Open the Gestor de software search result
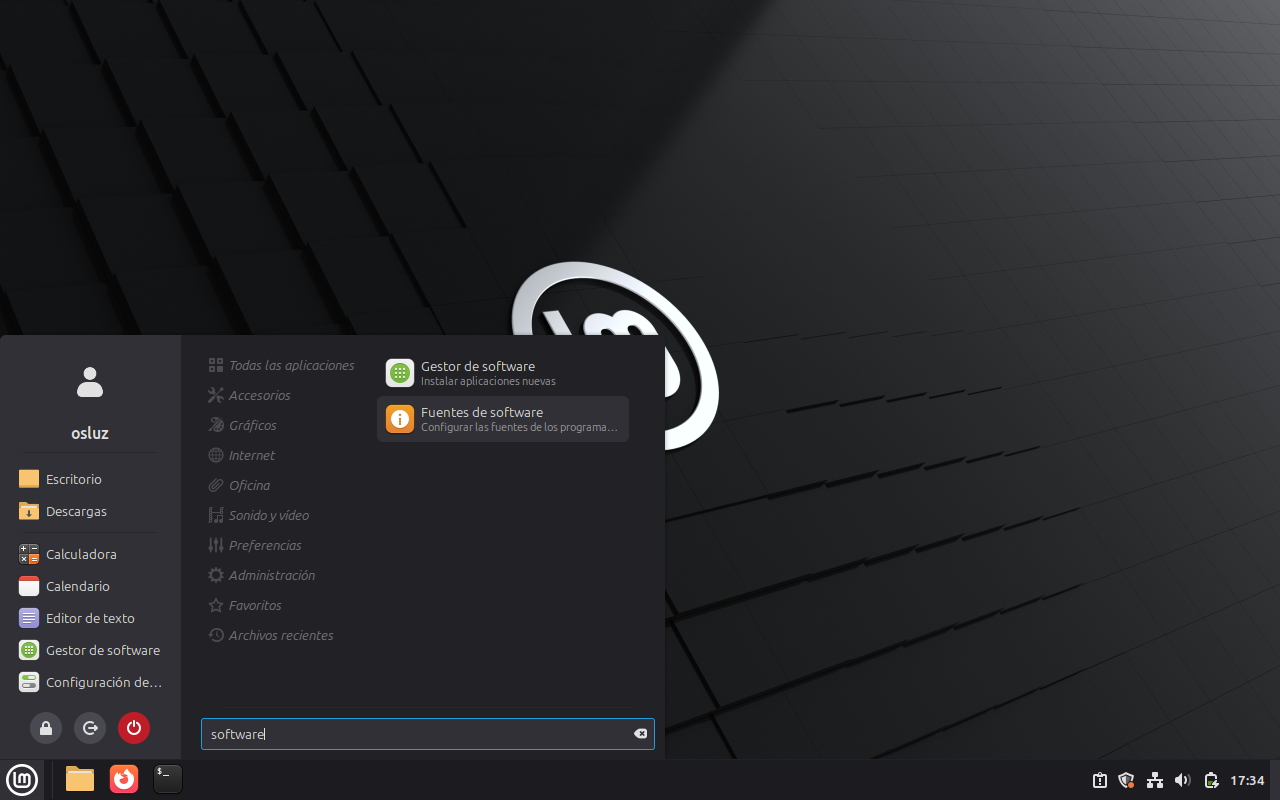 pyautogui.click(x=503, y=373)
